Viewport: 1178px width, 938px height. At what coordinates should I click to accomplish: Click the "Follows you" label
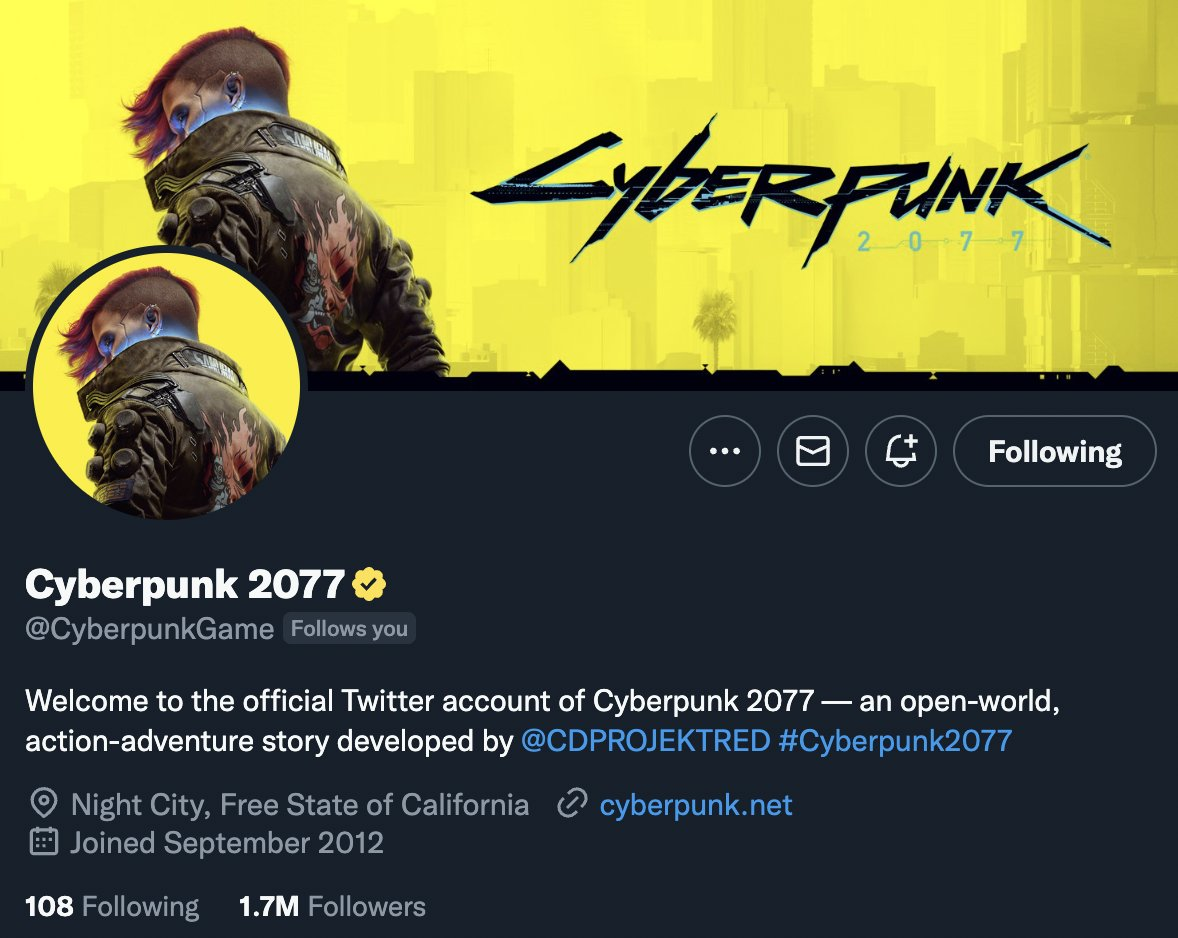click(x=349, y=629)
